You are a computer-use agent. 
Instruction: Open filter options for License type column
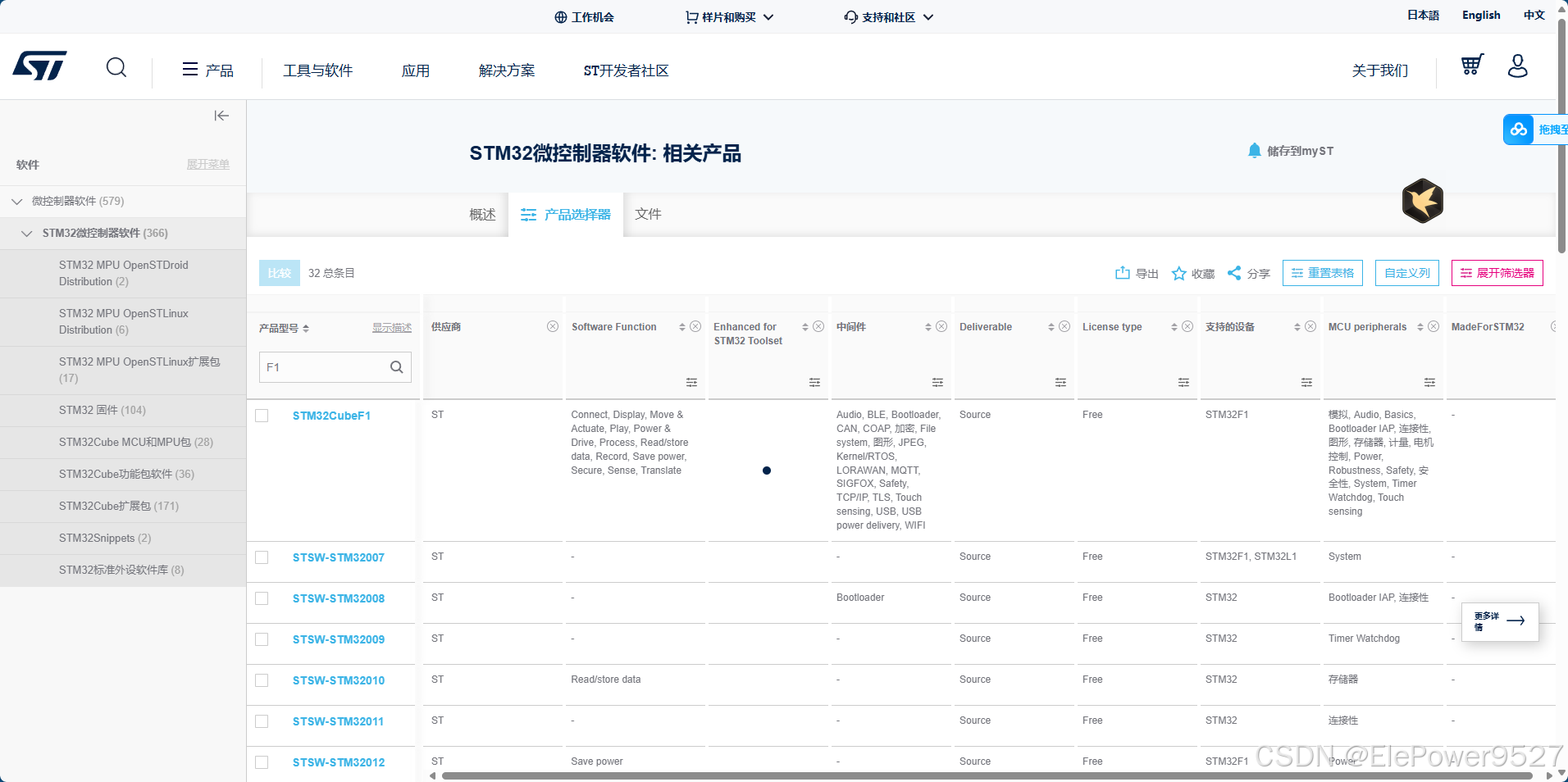click(1183, 383)
